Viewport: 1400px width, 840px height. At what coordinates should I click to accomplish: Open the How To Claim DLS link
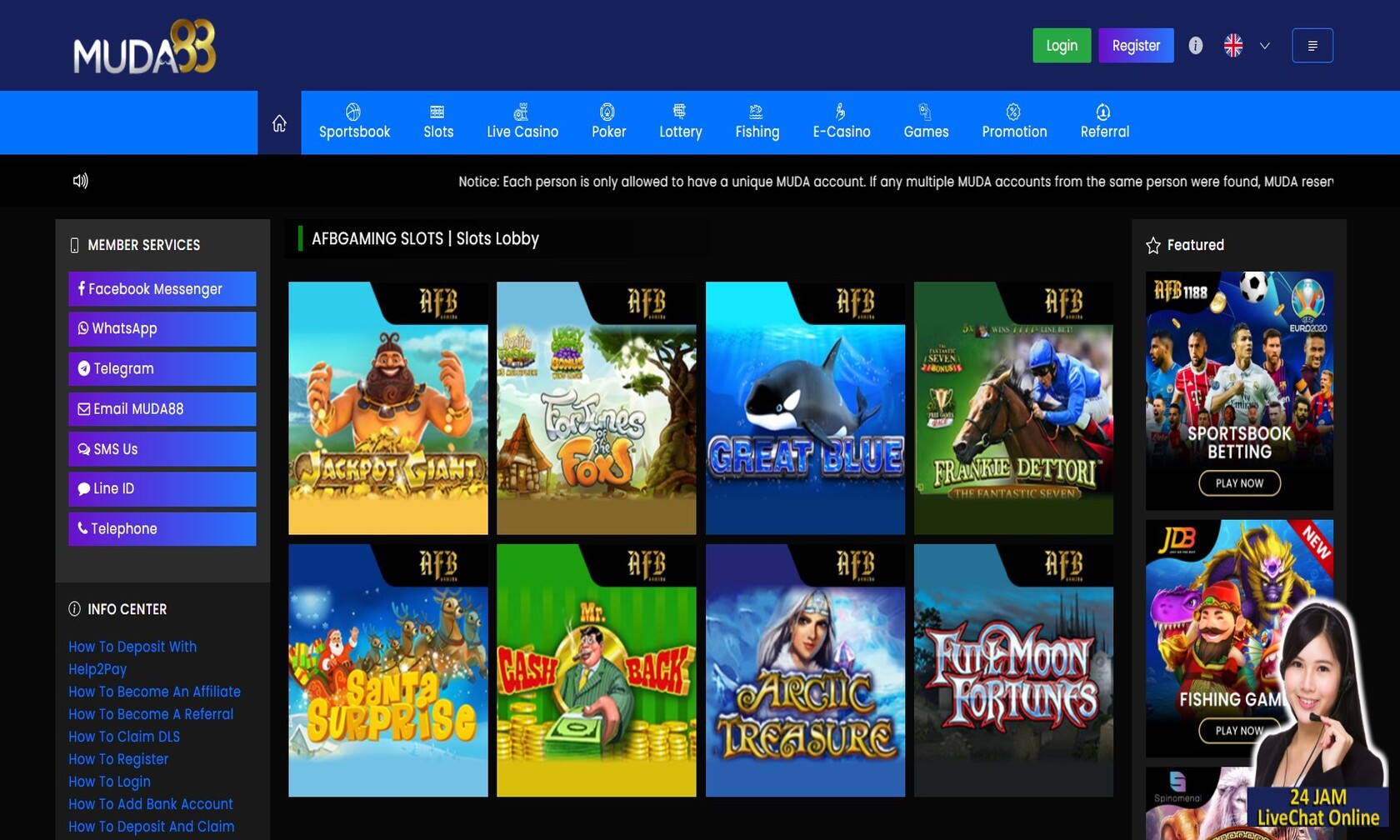pyautogui.click(x=124, y=737)
